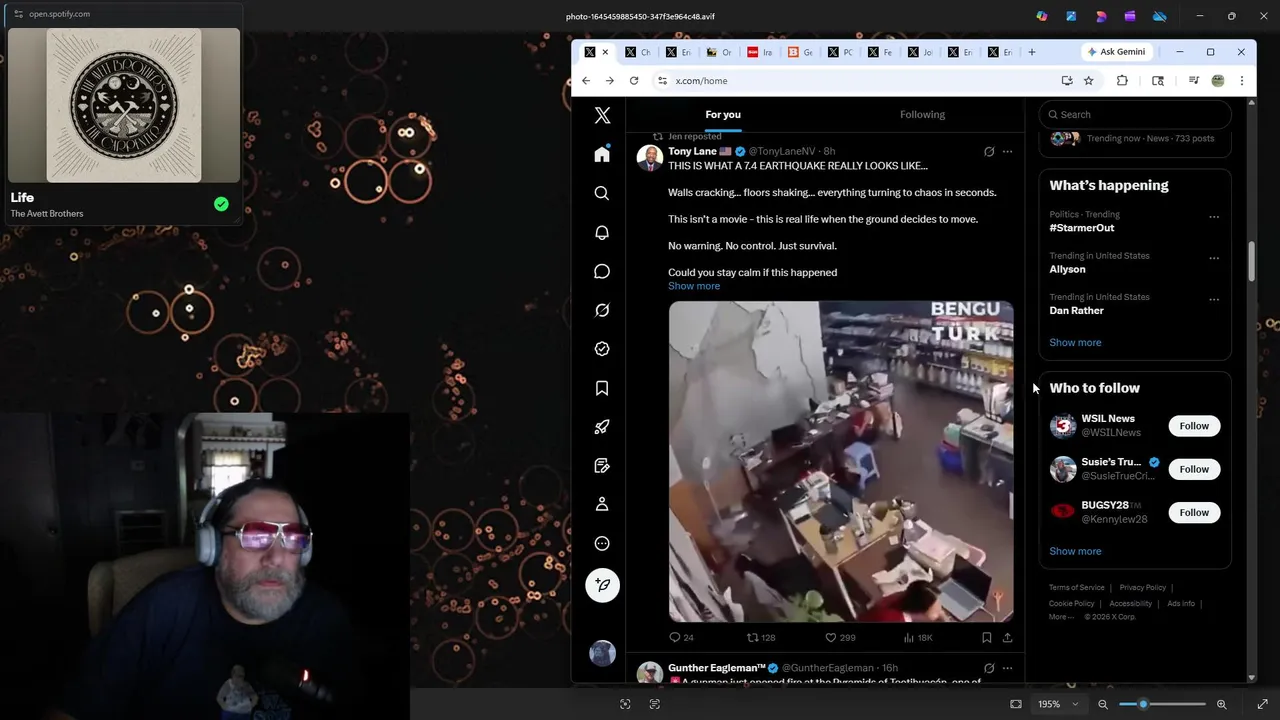The width and height of the screenshot is (1280, 720).
Task: Bookmark Tony Lane's earthquake post
Action: point(986,637)
